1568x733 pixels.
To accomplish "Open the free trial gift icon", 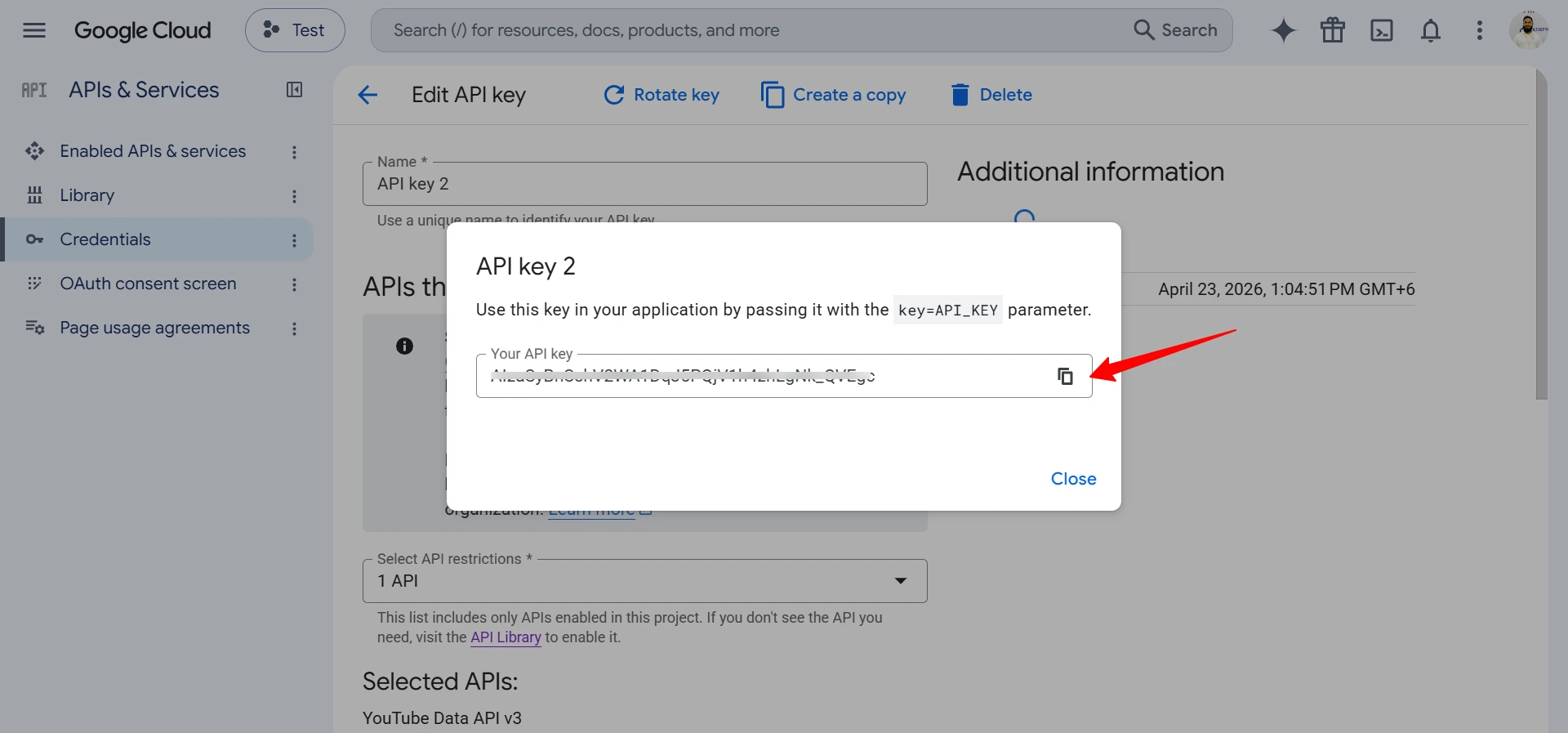I will (x=1333, y=30).
